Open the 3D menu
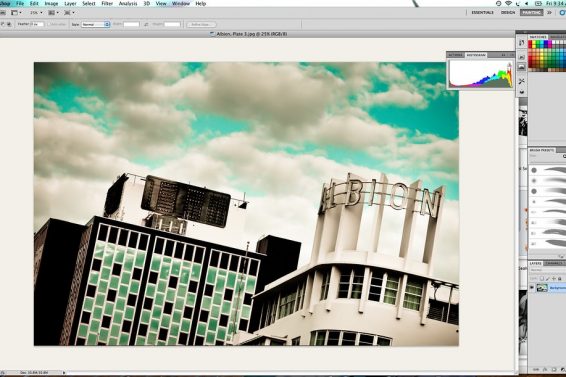The height and width of the screenshot is (377, 566). 147,4
